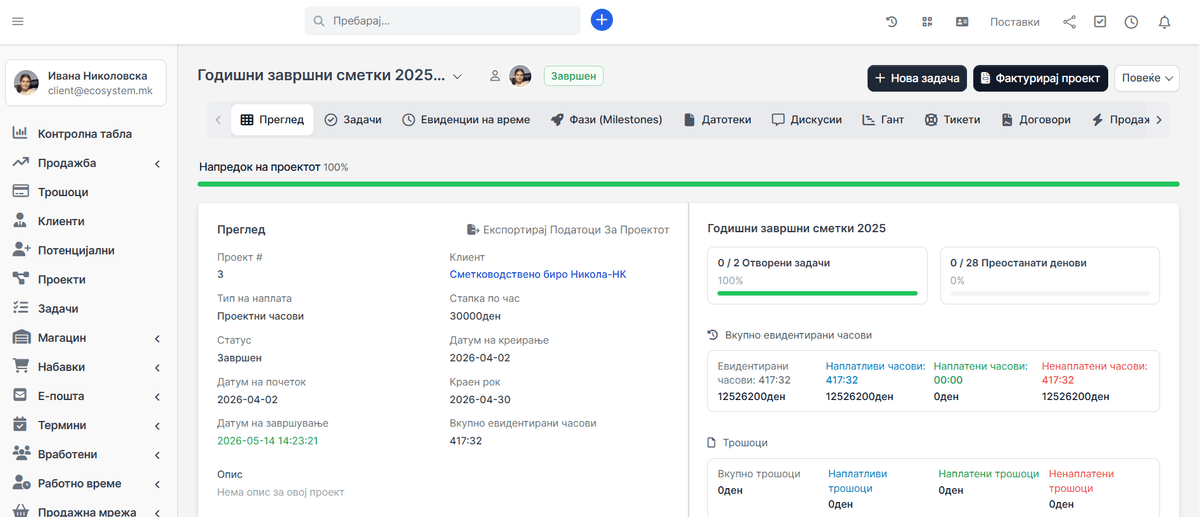Image resolution: width=1200 pixels, height=517 pixels.
Task: Click 0 / 2 Отворени задачи card
Action: [817, 275]
